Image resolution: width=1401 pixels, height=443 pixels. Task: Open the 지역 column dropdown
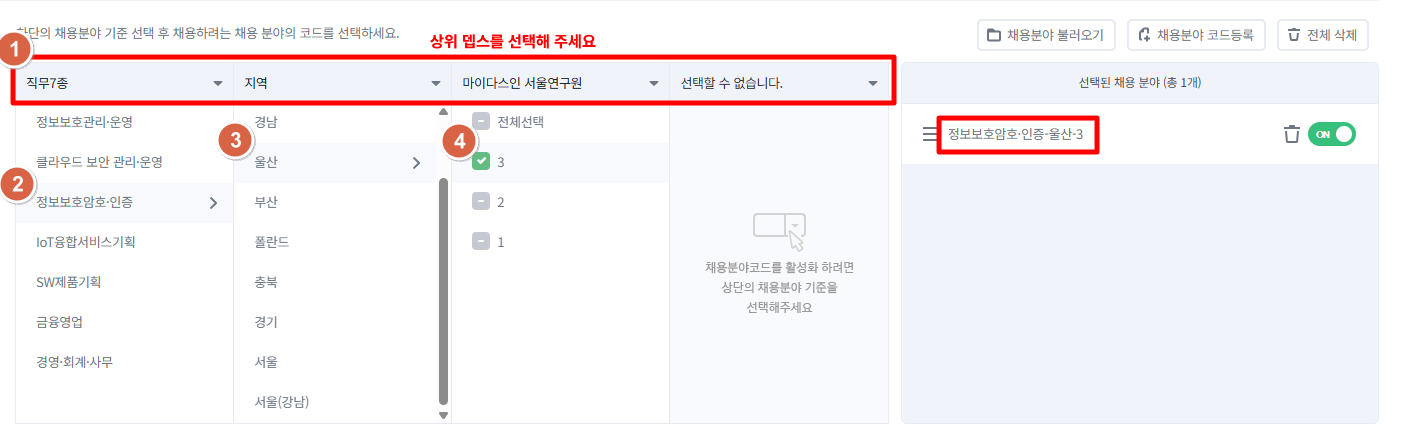436,83
